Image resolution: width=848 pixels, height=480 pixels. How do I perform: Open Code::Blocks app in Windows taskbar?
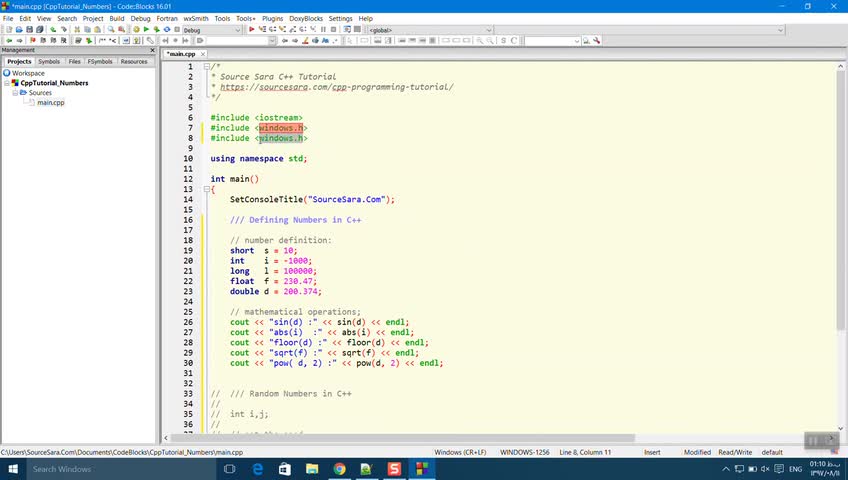click(x=422, y=468)
